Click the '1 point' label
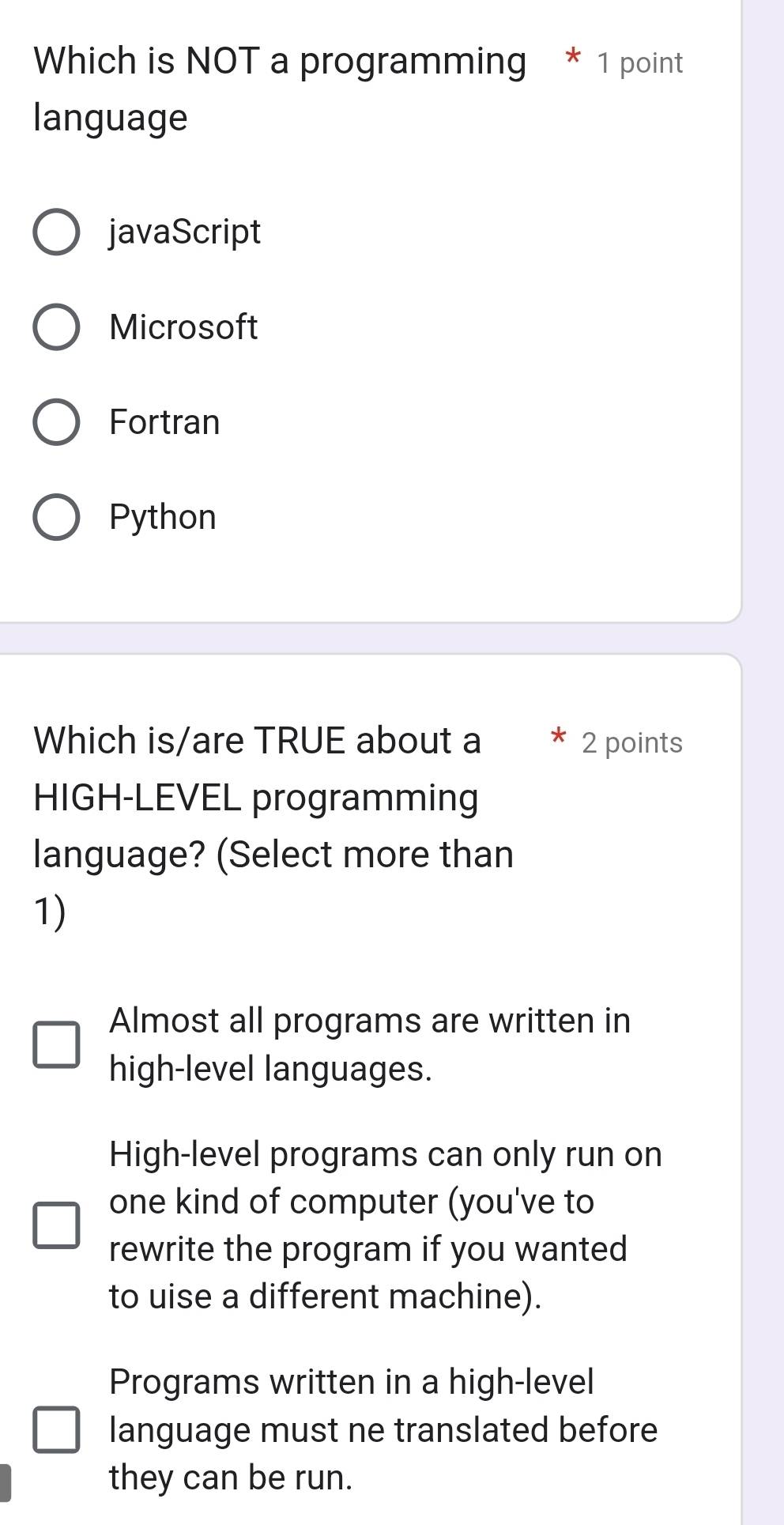This screenshot has height=1525, width=784. [639, 63]
